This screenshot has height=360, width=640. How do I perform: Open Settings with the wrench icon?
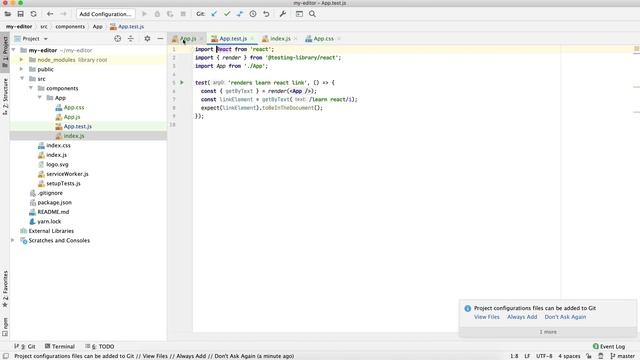tap(282, 14)
